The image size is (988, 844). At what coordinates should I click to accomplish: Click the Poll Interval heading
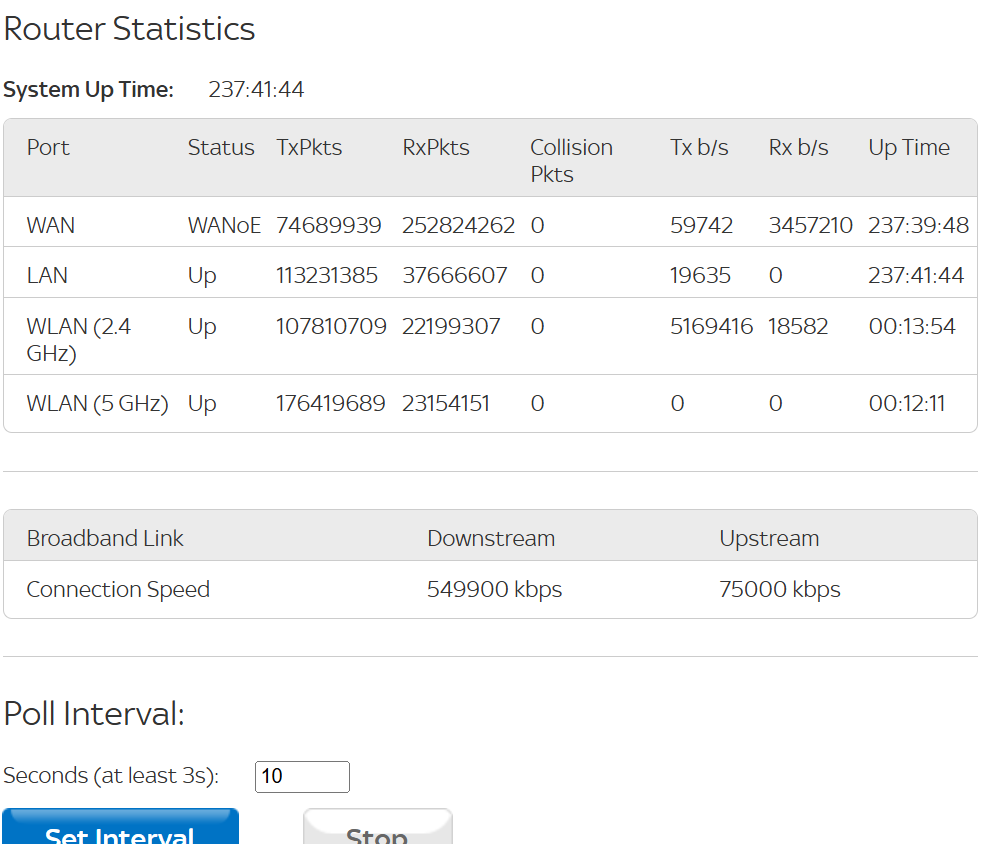(x=95, y=714)
